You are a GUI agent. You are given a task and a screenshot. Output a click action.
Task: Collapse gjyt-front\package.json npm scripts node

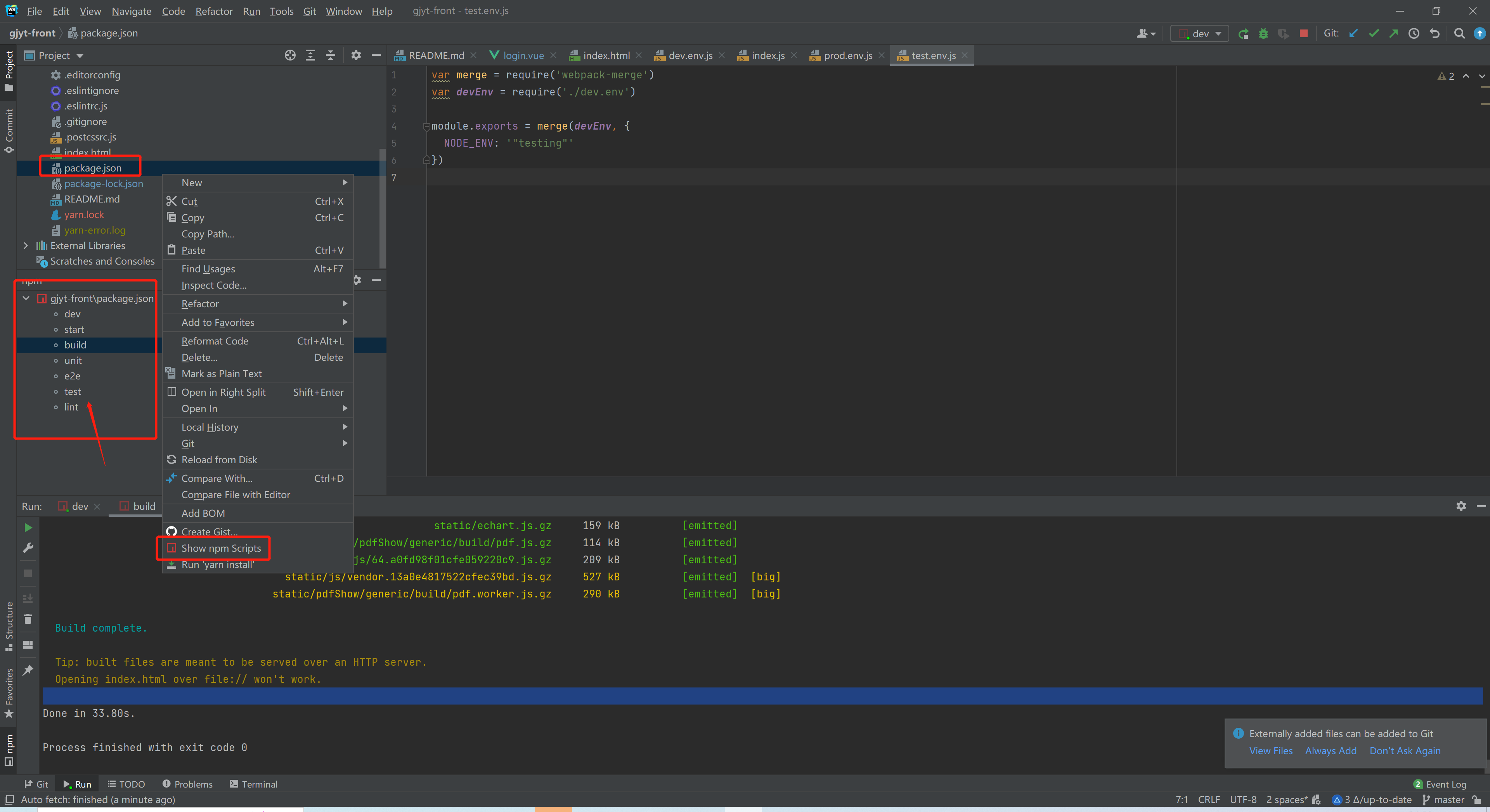26,298
